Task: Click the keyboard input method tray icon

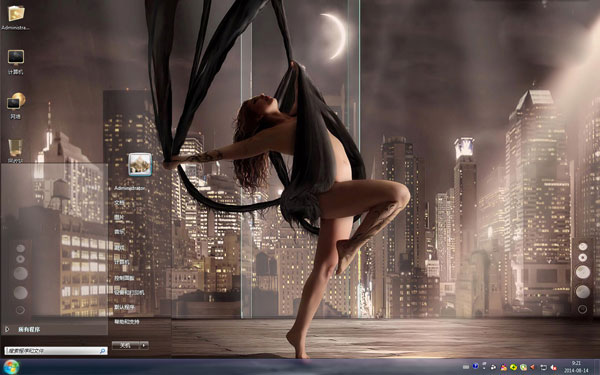Action: pyautogui.click(x=466, y=367)
